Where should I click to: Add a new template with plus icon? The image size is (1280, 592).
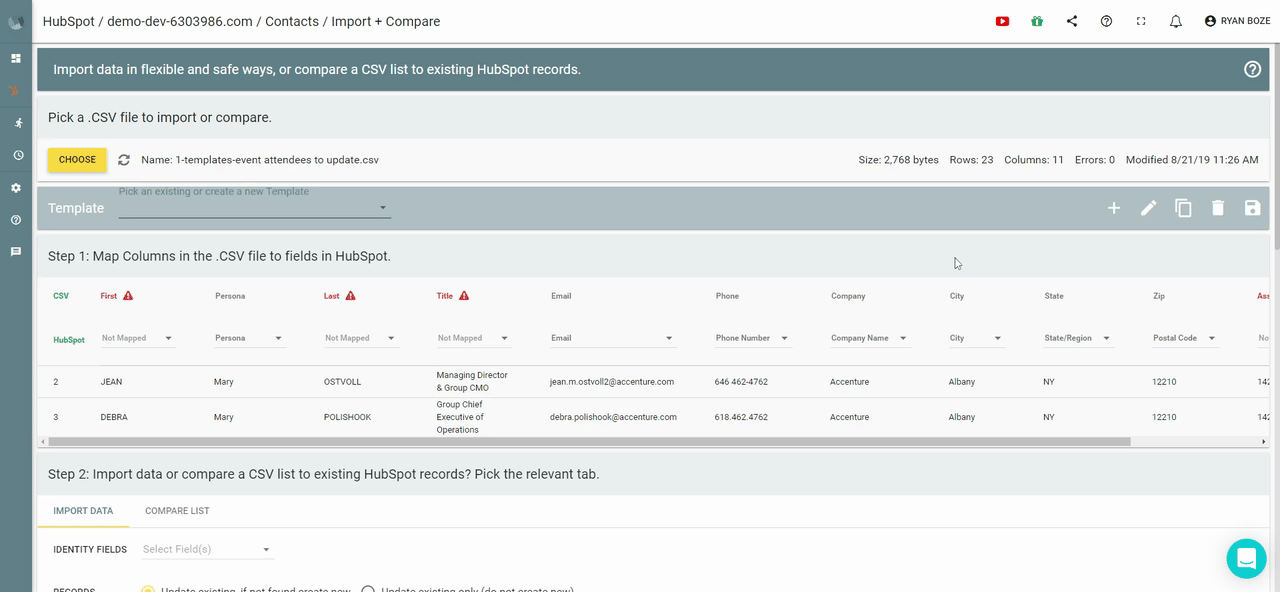pyautogui.click(x=1114, y=208)
